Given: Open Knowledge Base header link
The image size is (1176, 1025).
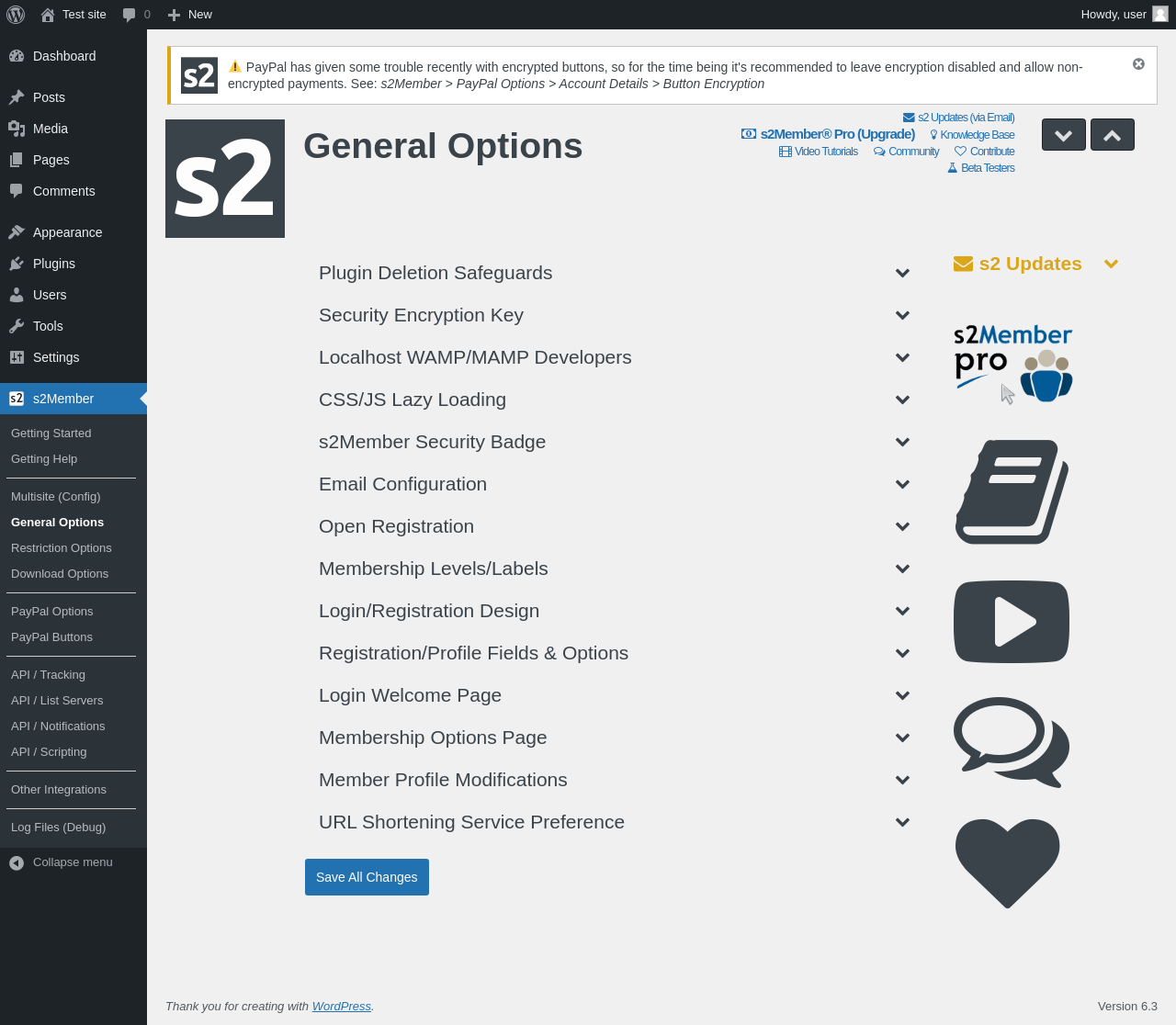Looking at the screenshot, I should (972, 135).
